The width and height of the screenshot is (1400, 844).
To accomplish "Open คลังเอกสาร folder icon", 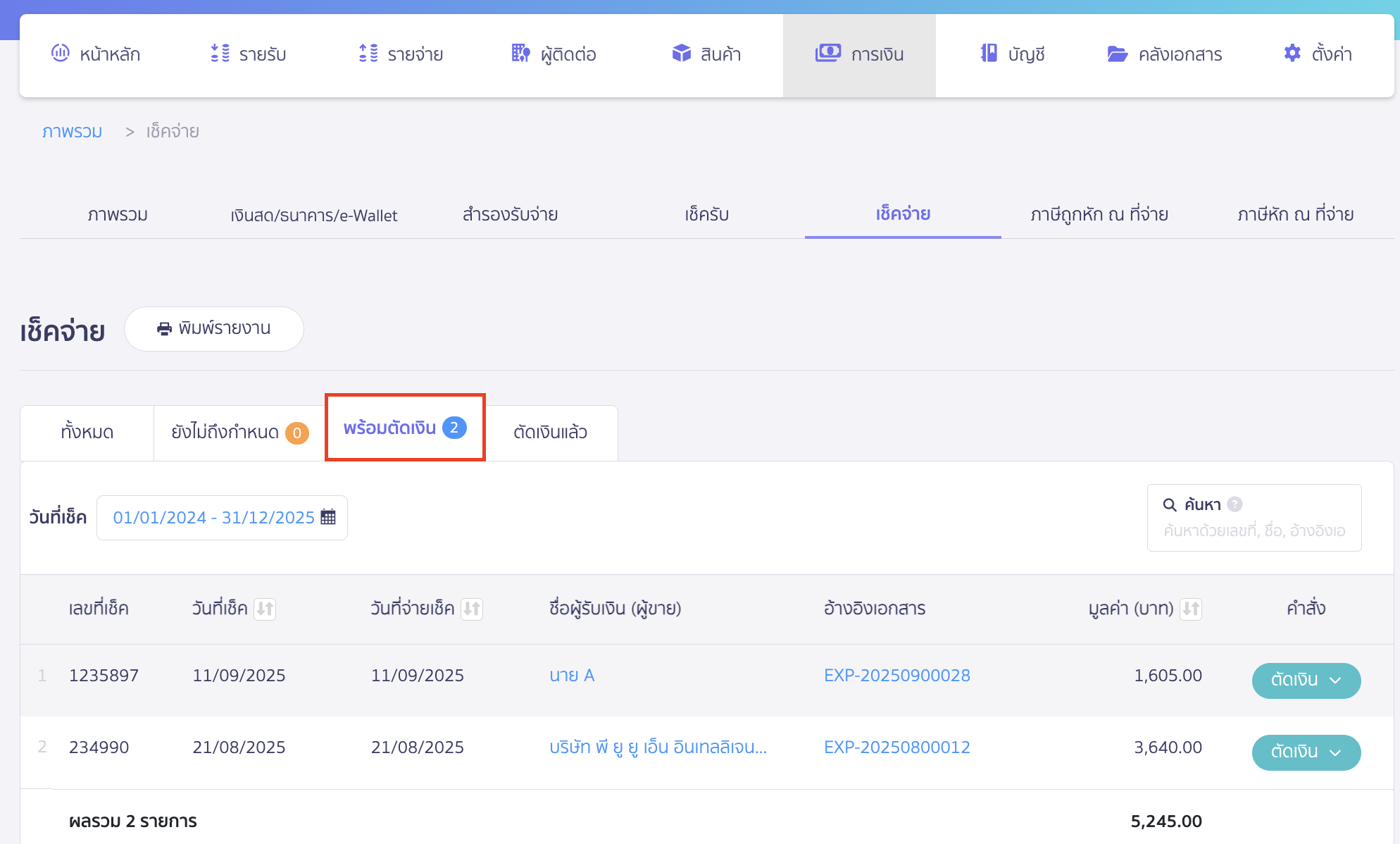I will 1117,54.
